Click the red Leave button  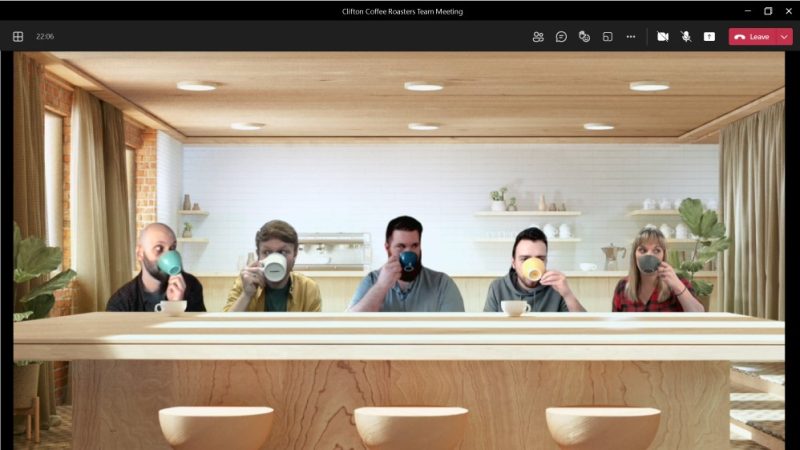coord(752,36)
